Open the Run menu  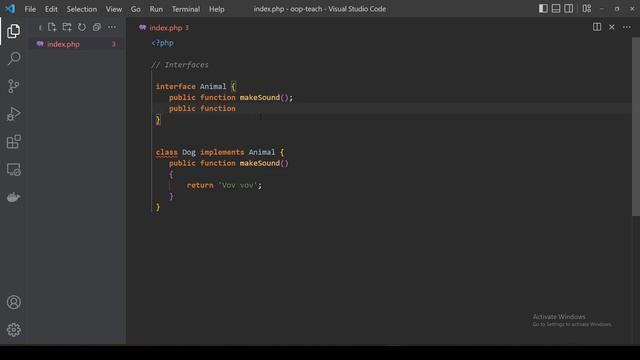pyautogui.click(x=156, y=9)
